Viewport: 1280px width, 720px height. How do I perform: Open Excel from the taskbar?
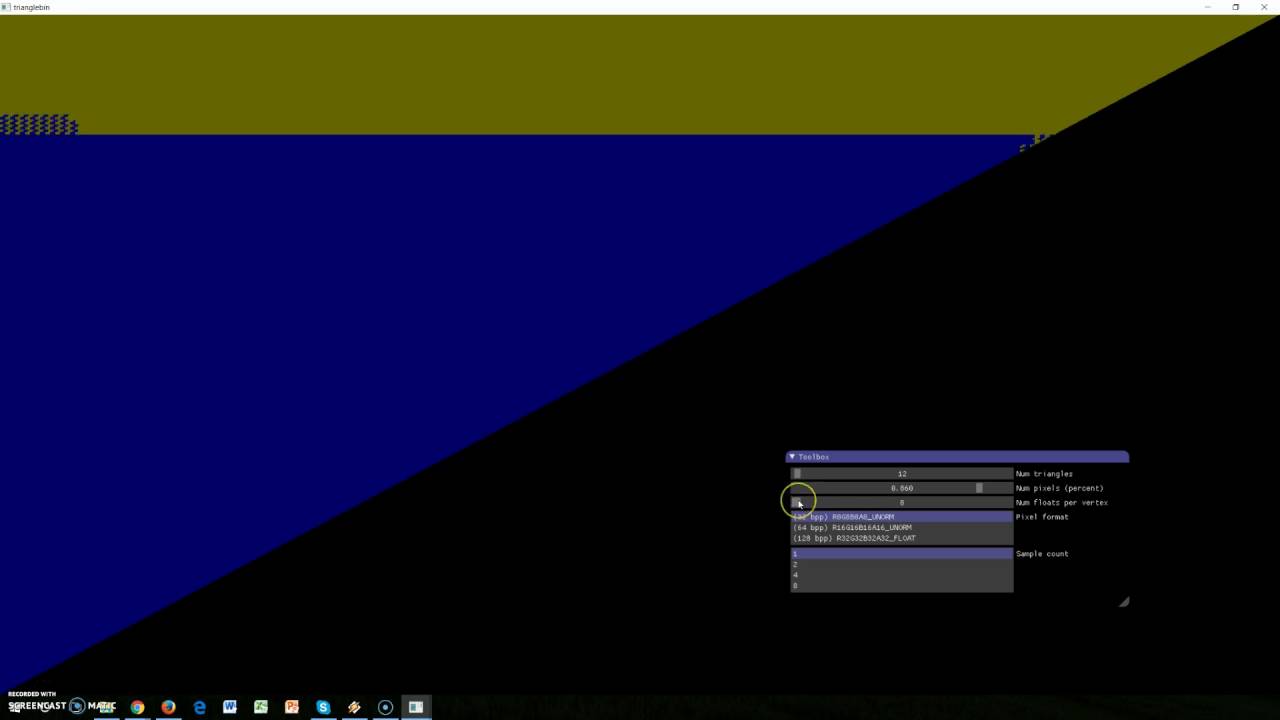[261, 707]
